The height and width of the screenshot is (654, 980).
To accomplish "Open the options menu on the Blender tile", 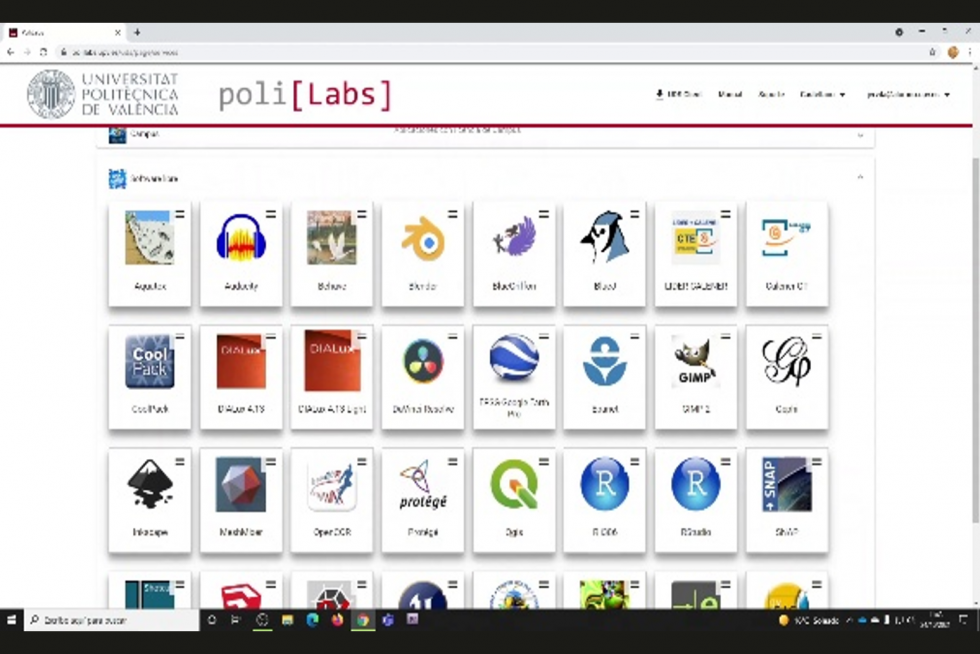I will tap(452, 214).
